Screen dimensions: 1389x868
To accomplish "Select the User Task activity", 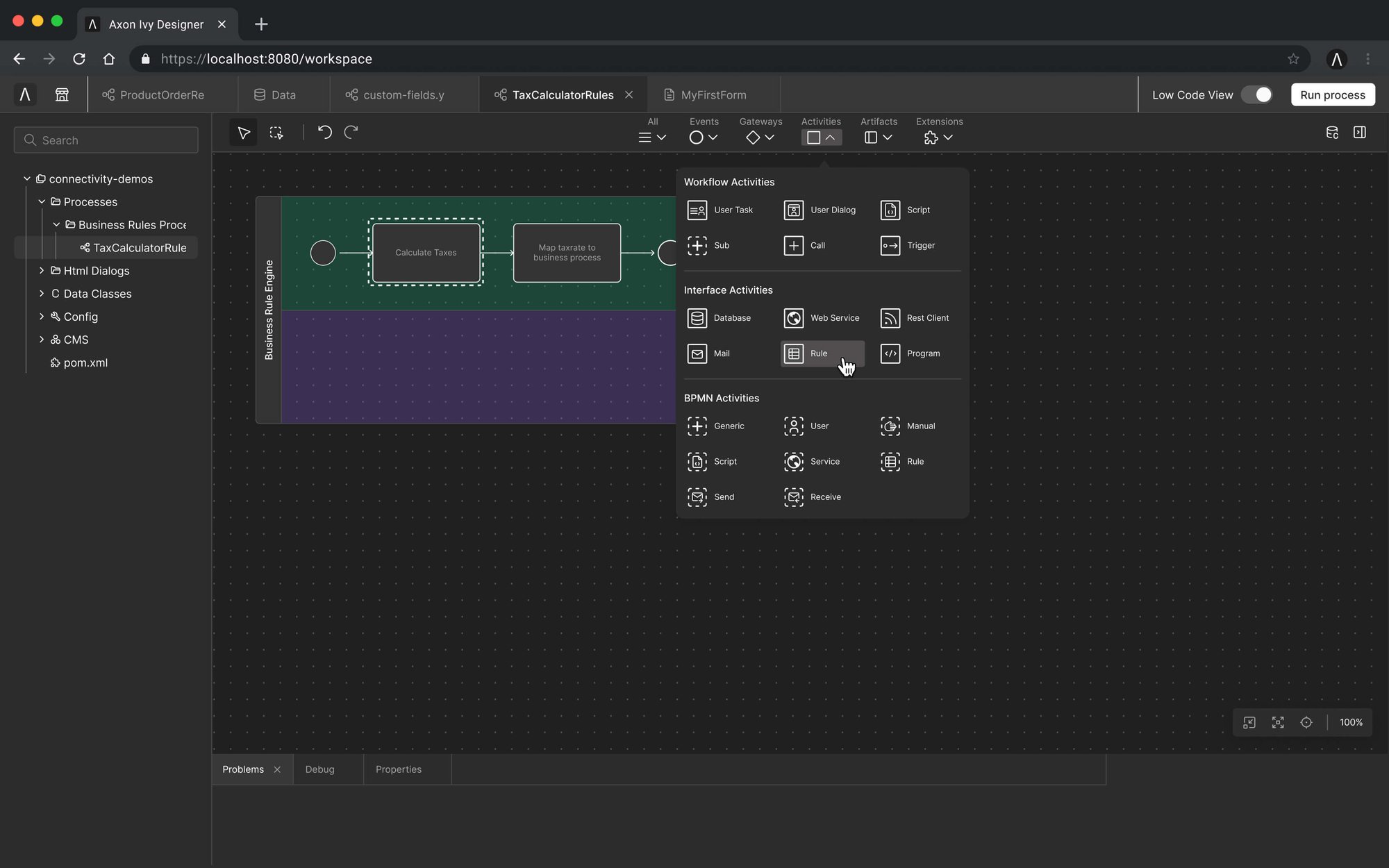I will pos(720,210).
